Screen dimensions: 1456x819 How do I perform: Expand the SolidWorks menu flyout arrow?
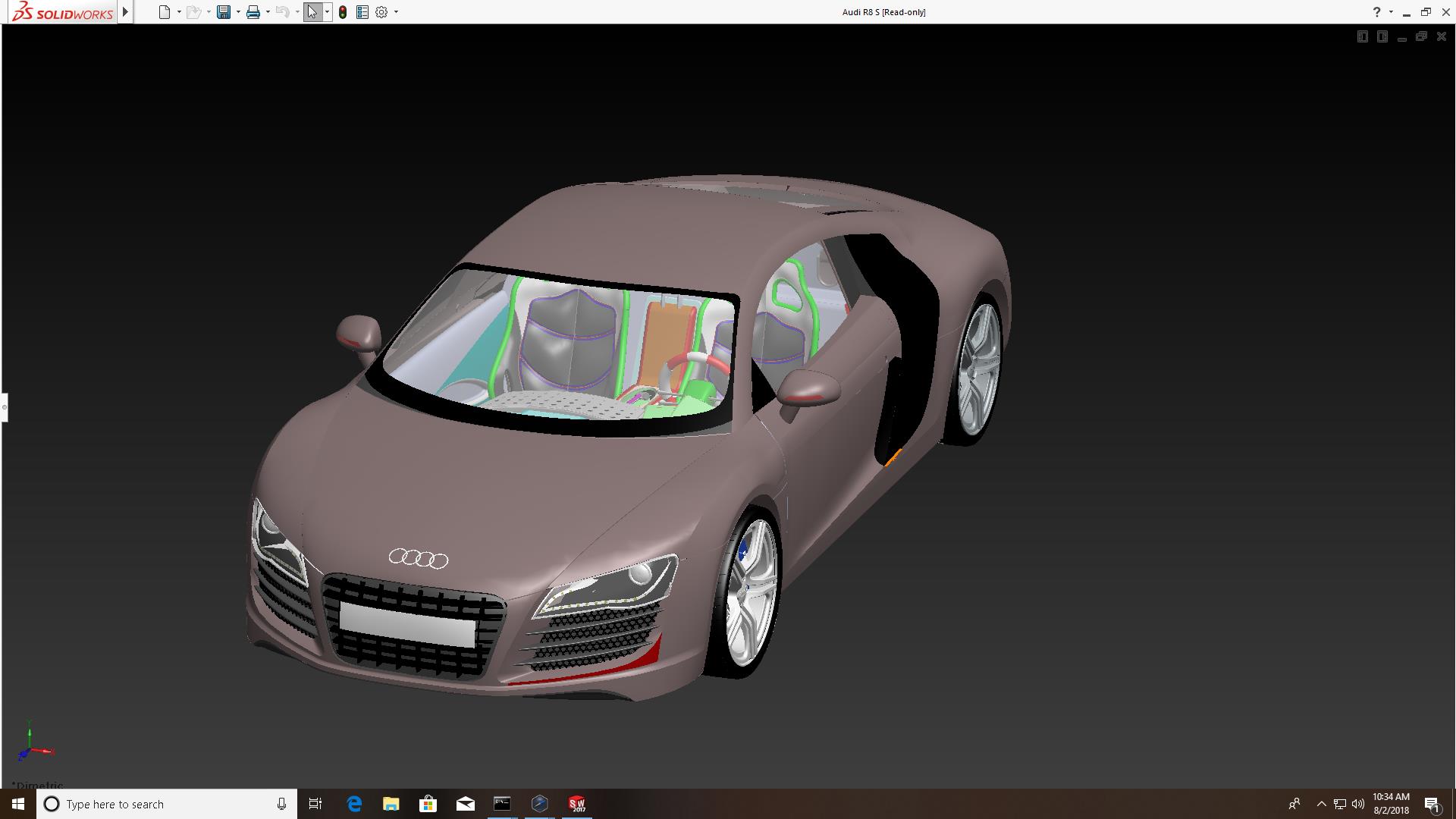pyautogui.click(x=125, y=12)
